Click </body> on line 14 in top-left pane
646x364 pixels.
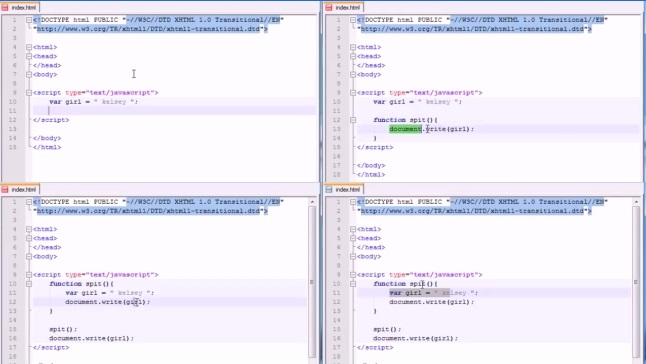click(x=47, y=138)
